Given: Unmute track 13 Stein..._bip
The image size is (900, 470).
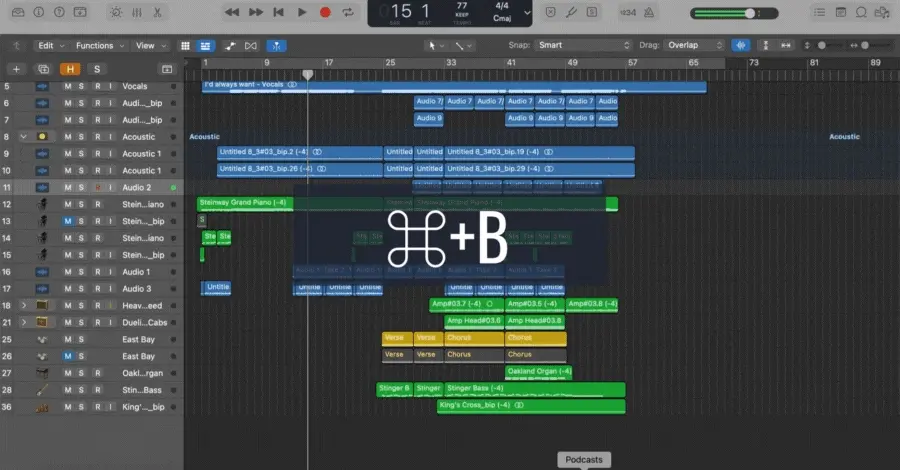Looking at the screenshot, I should click(68, 221).
